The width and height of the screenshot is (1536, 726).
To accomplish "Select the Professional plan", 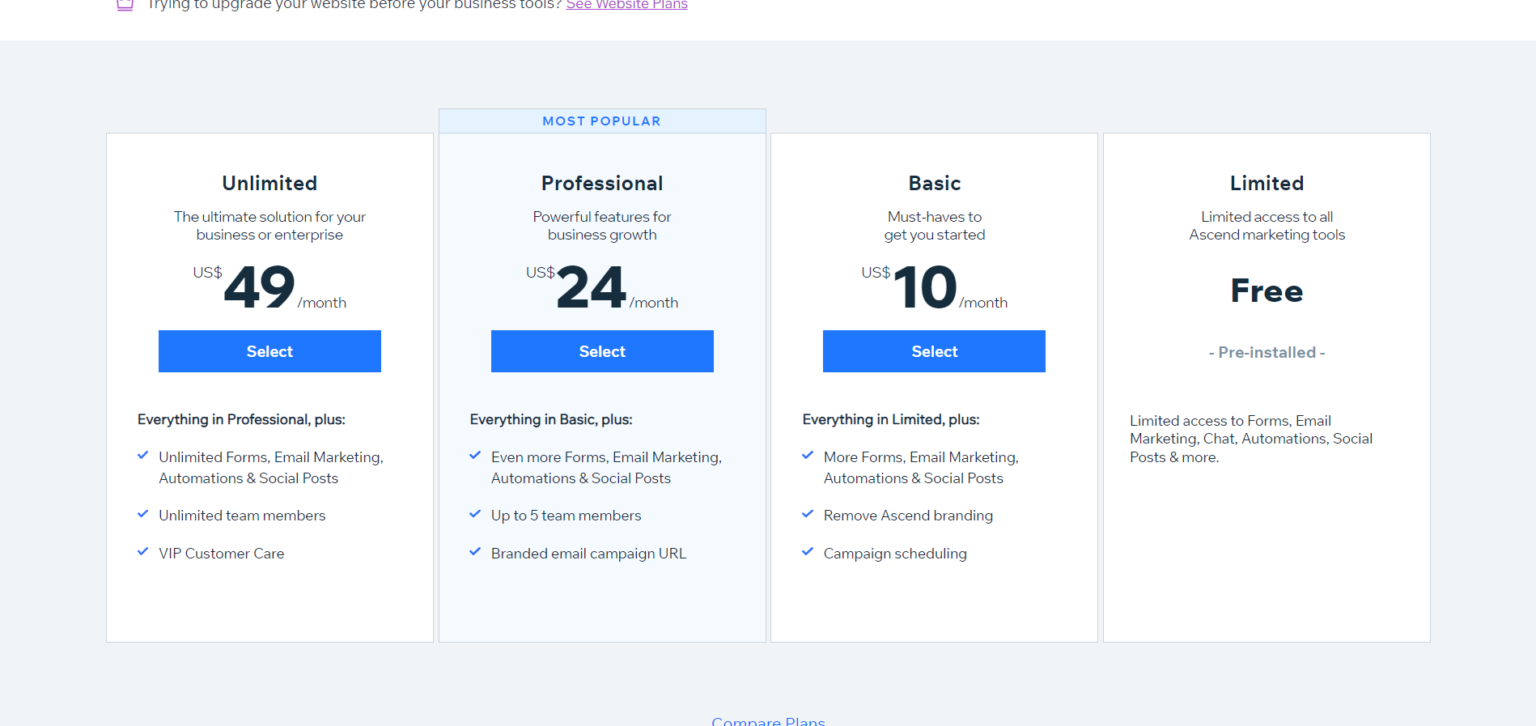I will tap(602, 351).
